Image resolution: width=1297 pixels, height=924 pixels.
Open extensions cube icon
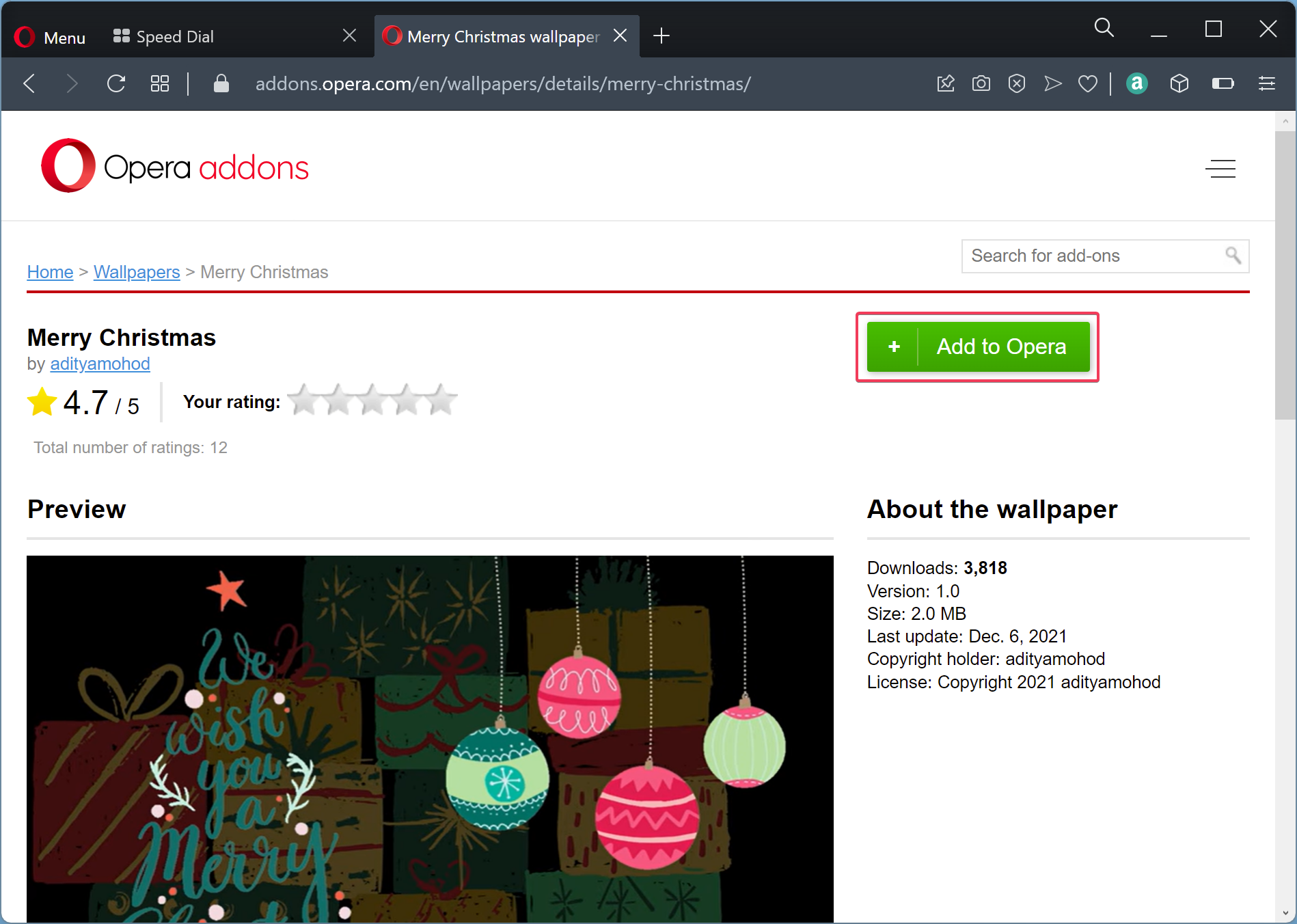pyautogui.click(x=1179, y=83)
